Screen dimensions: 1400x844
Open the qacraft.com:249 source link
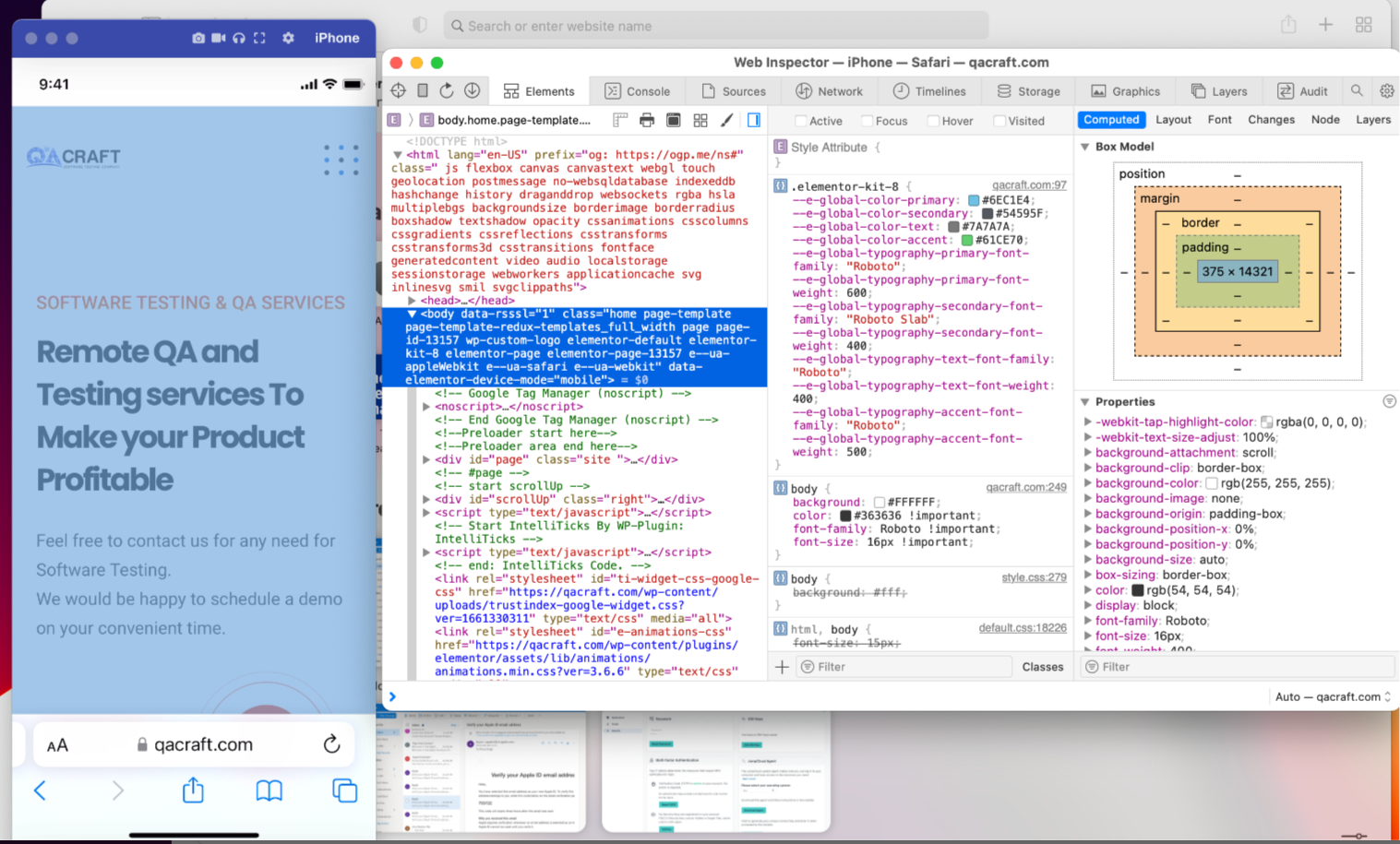(1026, 487)
